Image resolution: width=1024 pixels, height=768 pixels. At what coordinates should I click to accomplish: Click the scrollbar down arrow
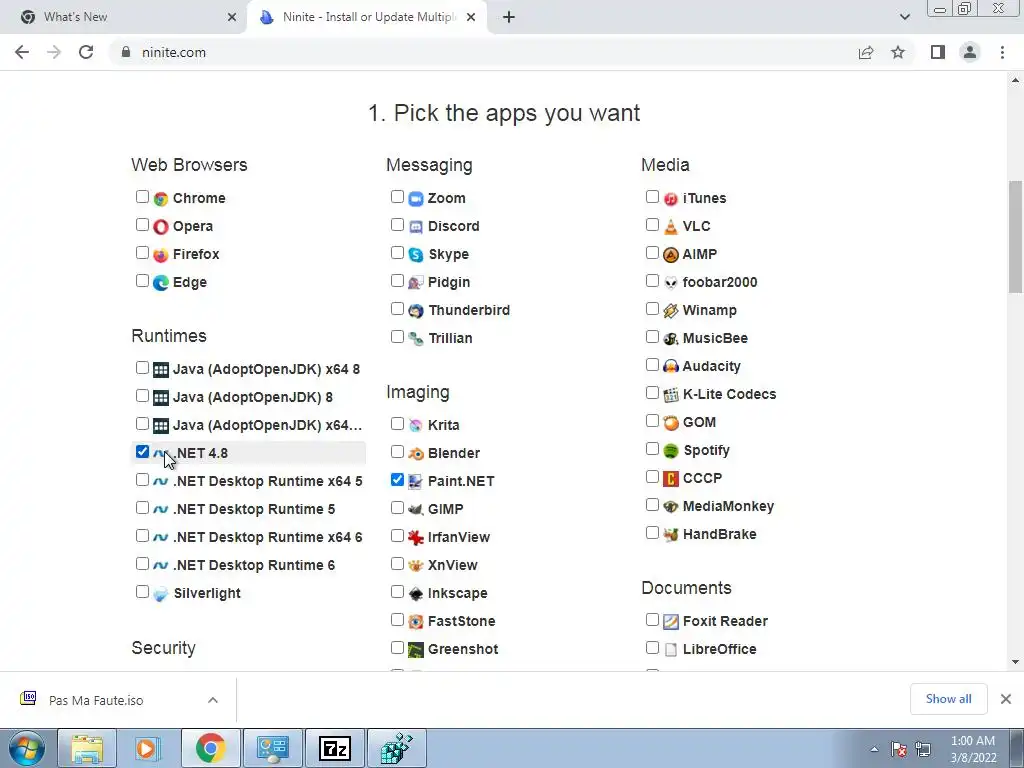pyautogui.click(x=1016, y=662)
